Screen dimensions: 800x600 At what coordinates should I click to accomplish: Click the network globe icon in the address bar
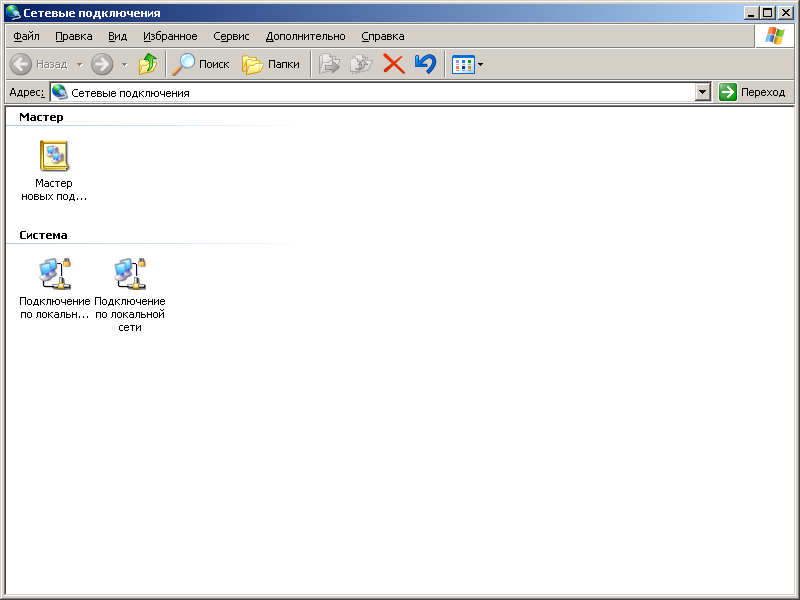point(60,92)
